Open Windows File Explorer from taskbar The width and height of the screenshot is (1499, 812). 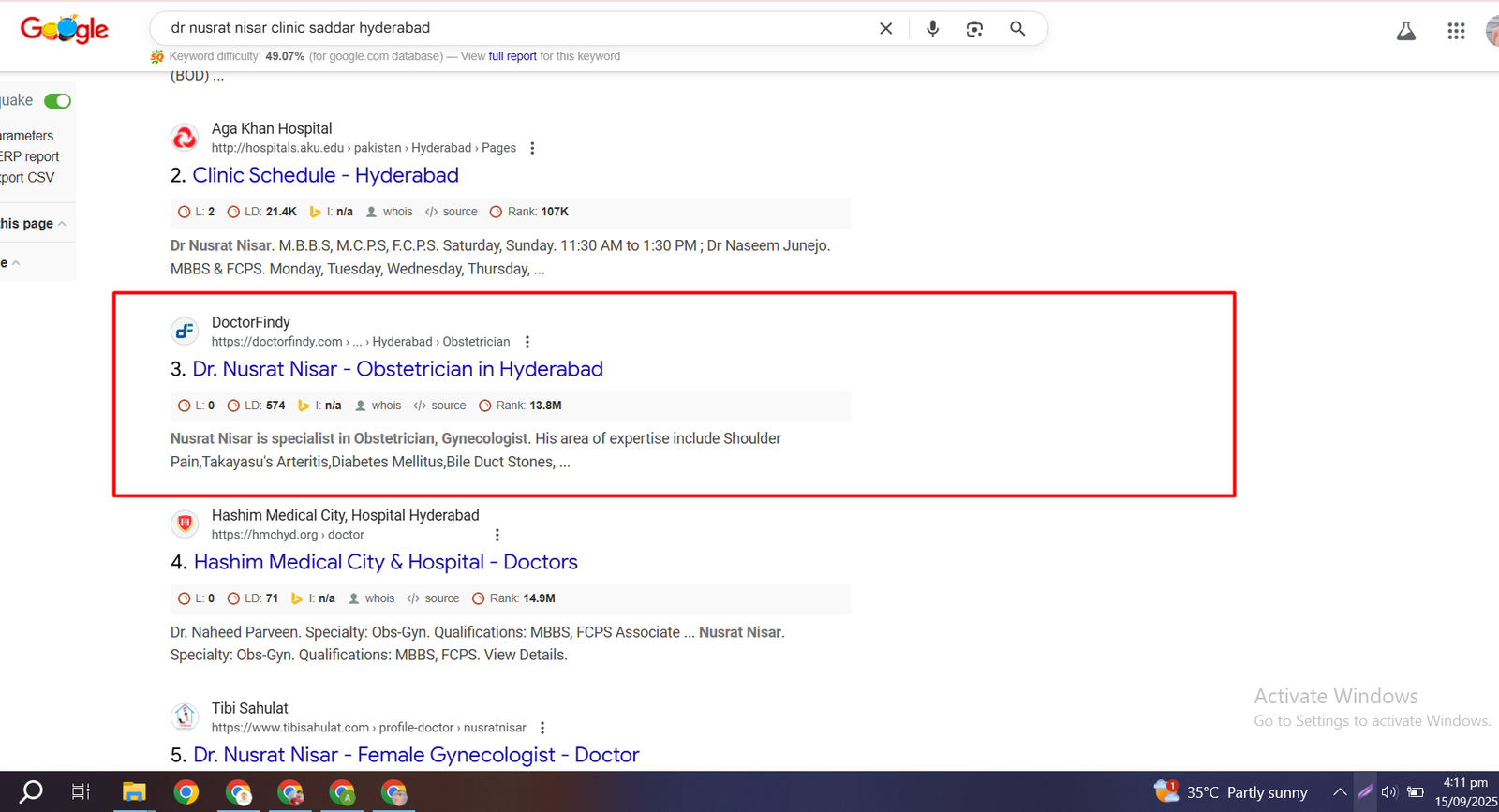coord(134,792)
